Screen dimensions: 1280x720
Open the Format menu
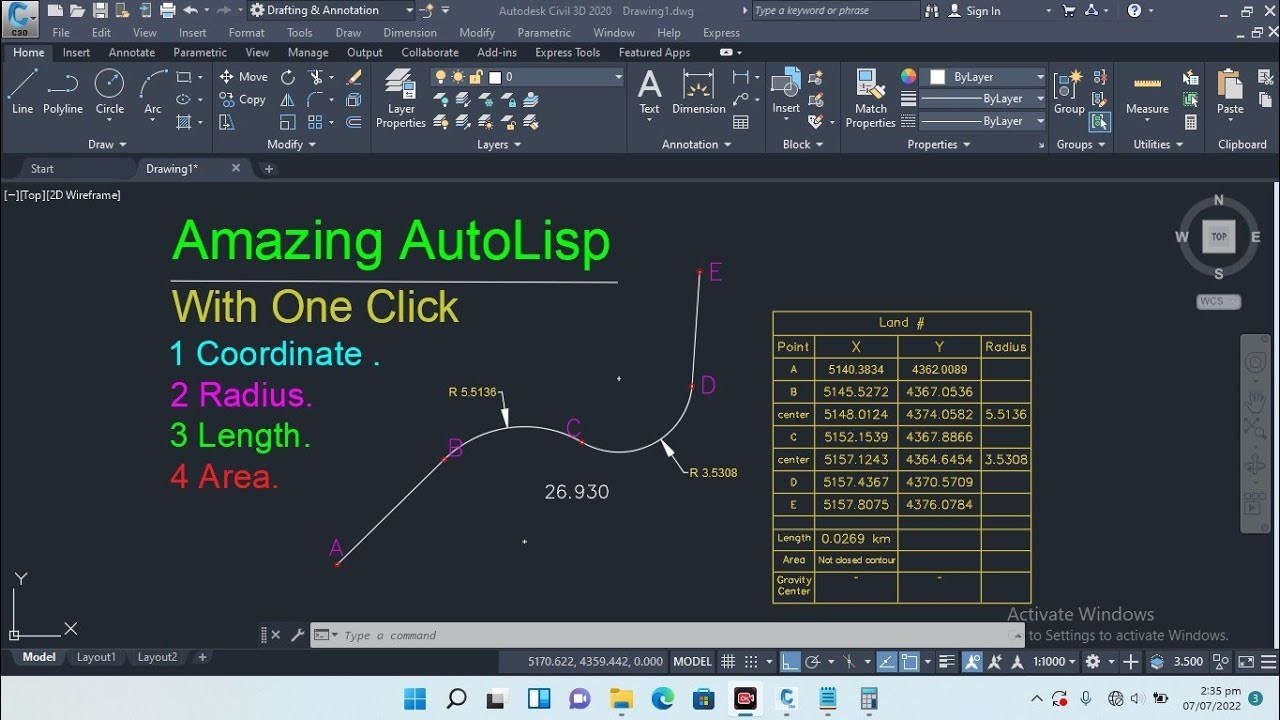coord(246,32)
